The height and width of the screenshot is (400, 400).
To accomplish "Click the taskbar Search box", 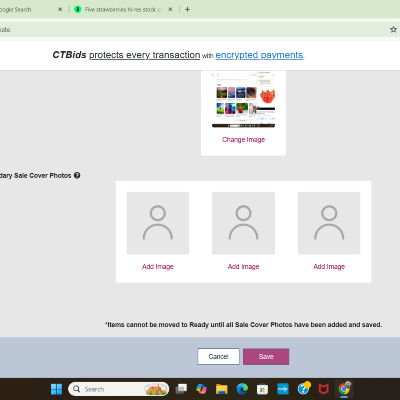I will [x=119, y=389].
